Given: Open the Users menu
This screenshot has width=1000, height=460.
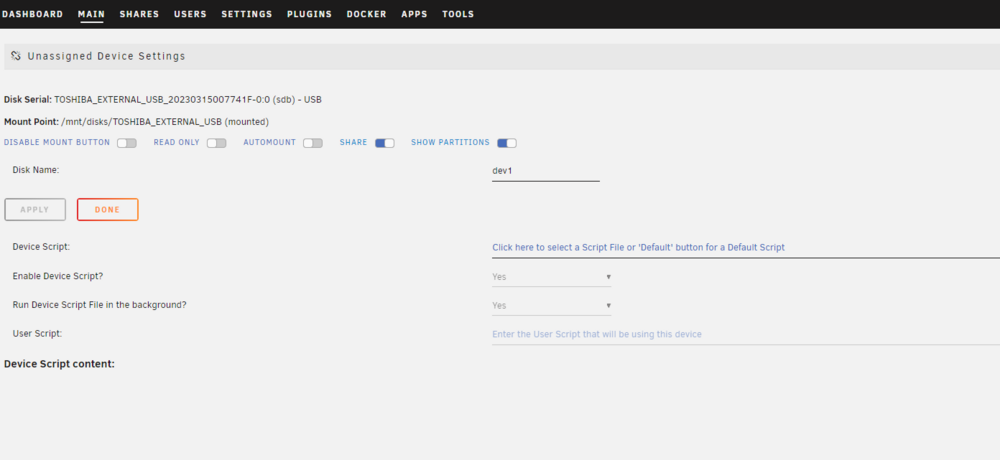Looking at the screenshot, I should pos(190,14).
